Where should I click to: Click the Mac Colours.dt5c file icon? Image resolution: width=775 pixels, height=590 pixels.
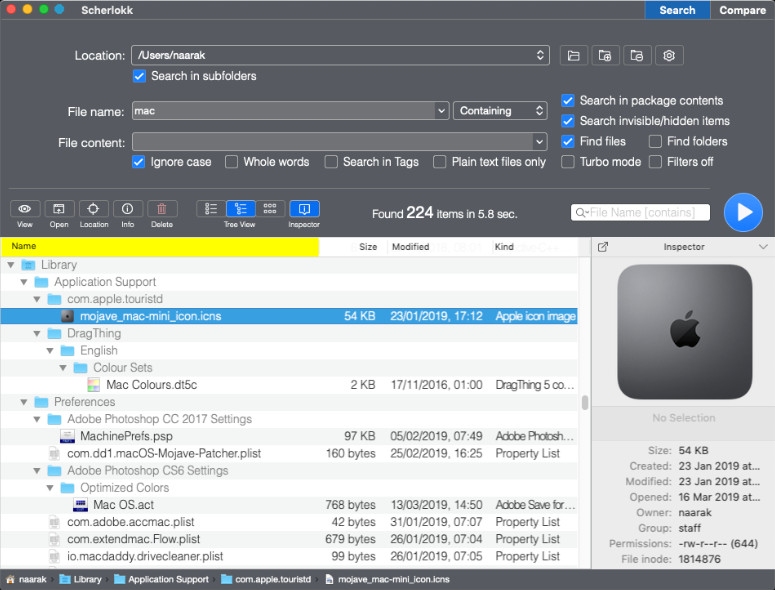[x=93, y=385]
